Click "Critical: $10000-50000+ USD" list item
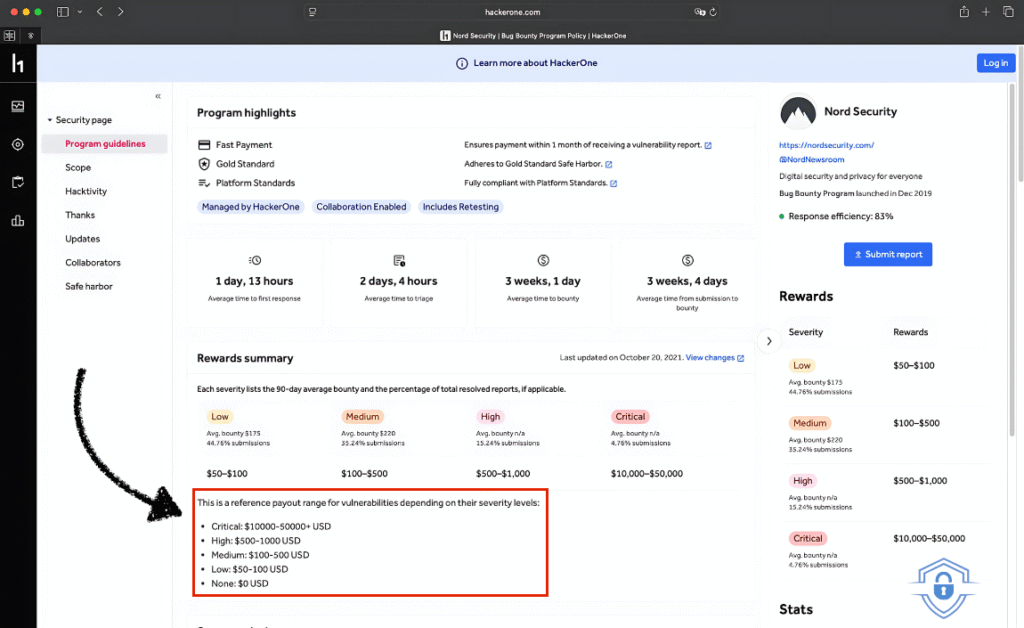 (x=271, y=527)
